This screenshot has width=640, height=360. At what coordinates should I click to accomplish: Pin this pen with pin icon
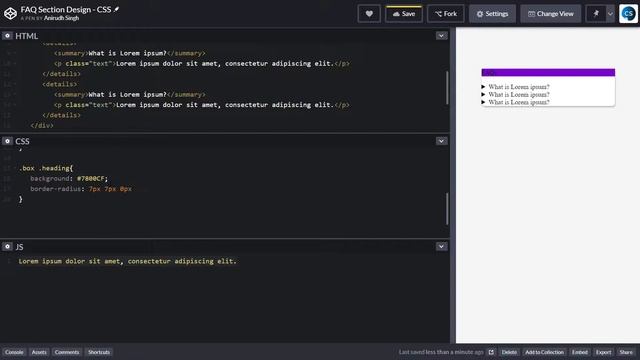(596, 14)
